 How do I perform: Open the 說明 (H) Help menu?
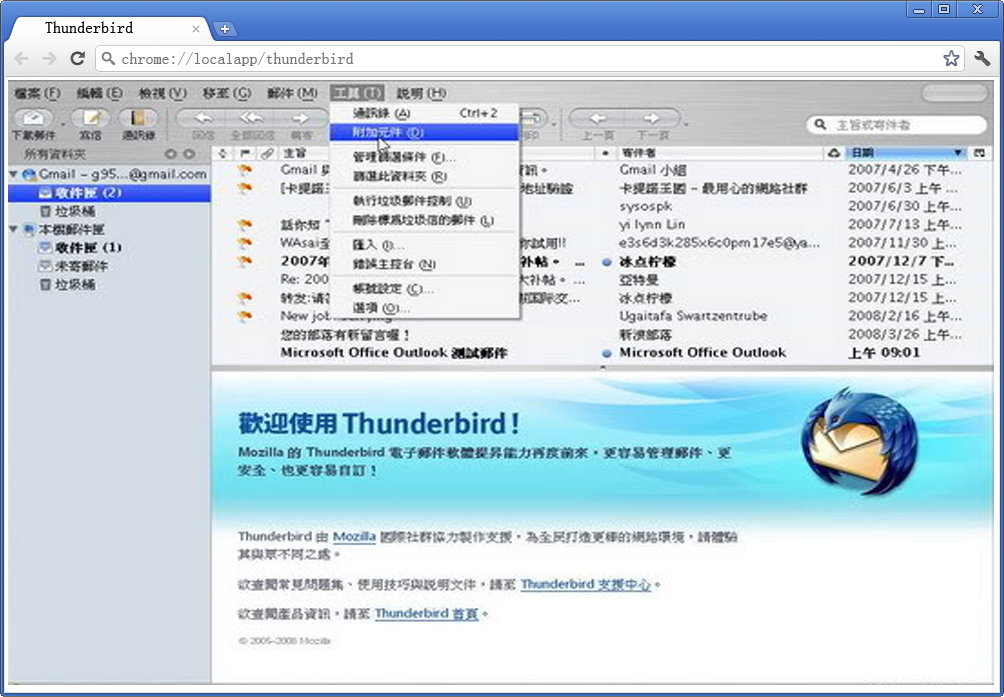point(421,93)
